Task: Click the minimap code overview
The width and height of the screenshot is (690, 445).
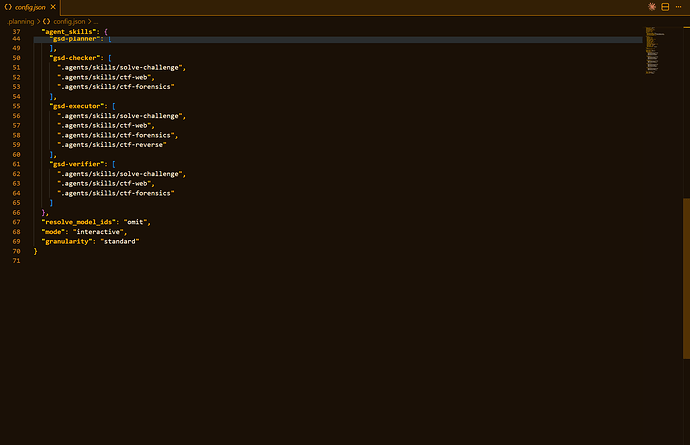Action: 655,50
